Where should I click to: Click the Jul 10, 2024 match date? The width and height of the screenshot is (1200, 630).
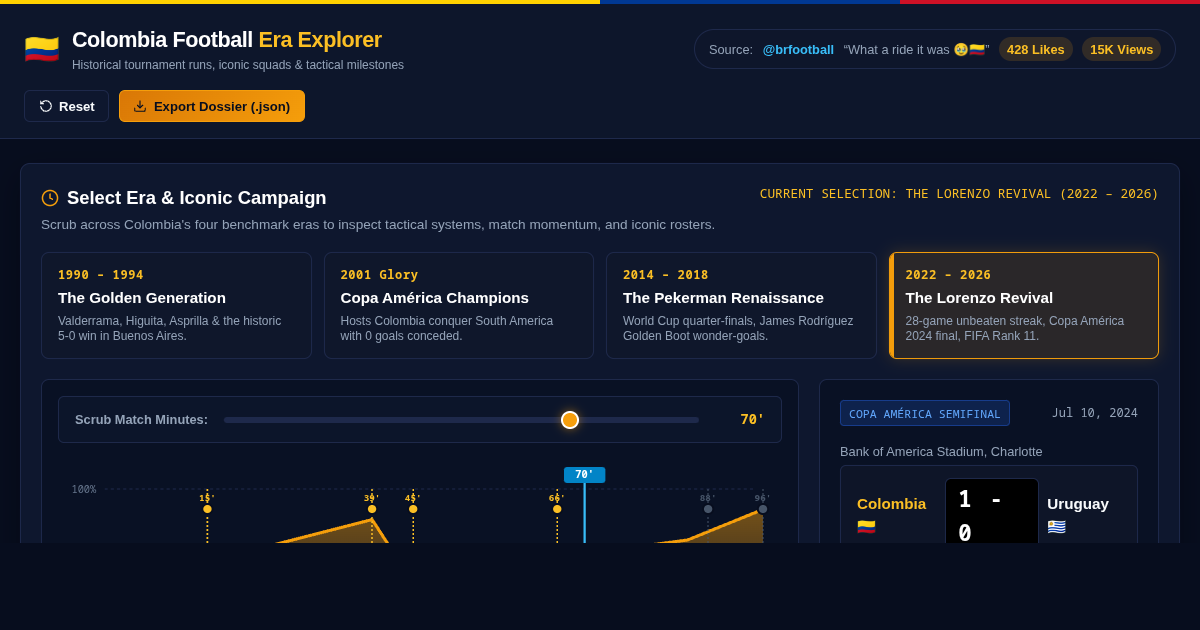pyautogui.click(x=1094, y=413)
